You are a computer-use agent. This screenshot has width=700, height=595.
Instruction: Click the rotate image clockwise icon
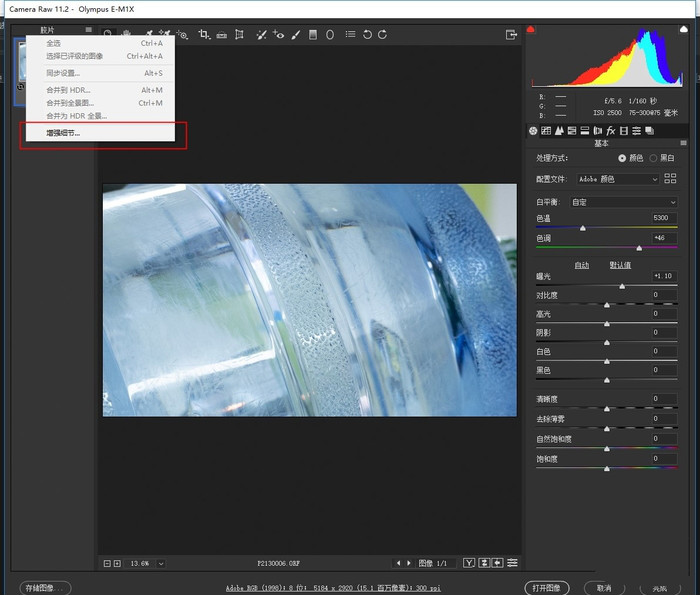click(x=384, y=34)
